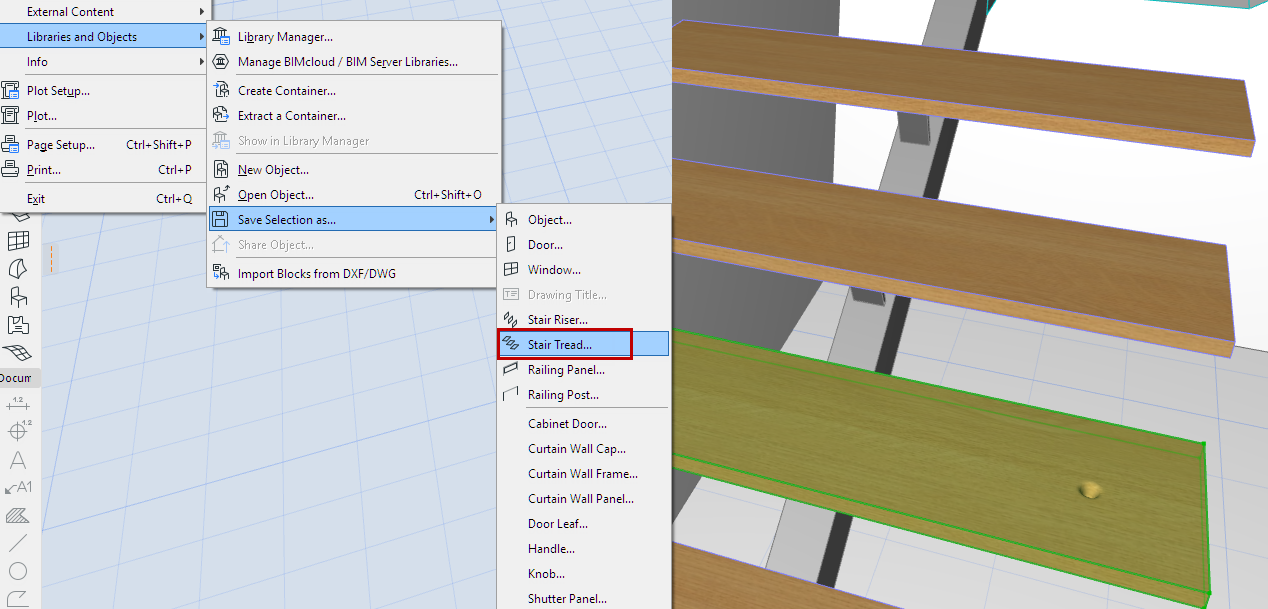Click the Open Object icon
The width and height of the screenshot is (1268, 609).
pyautogui.click(x=221, y=195)
